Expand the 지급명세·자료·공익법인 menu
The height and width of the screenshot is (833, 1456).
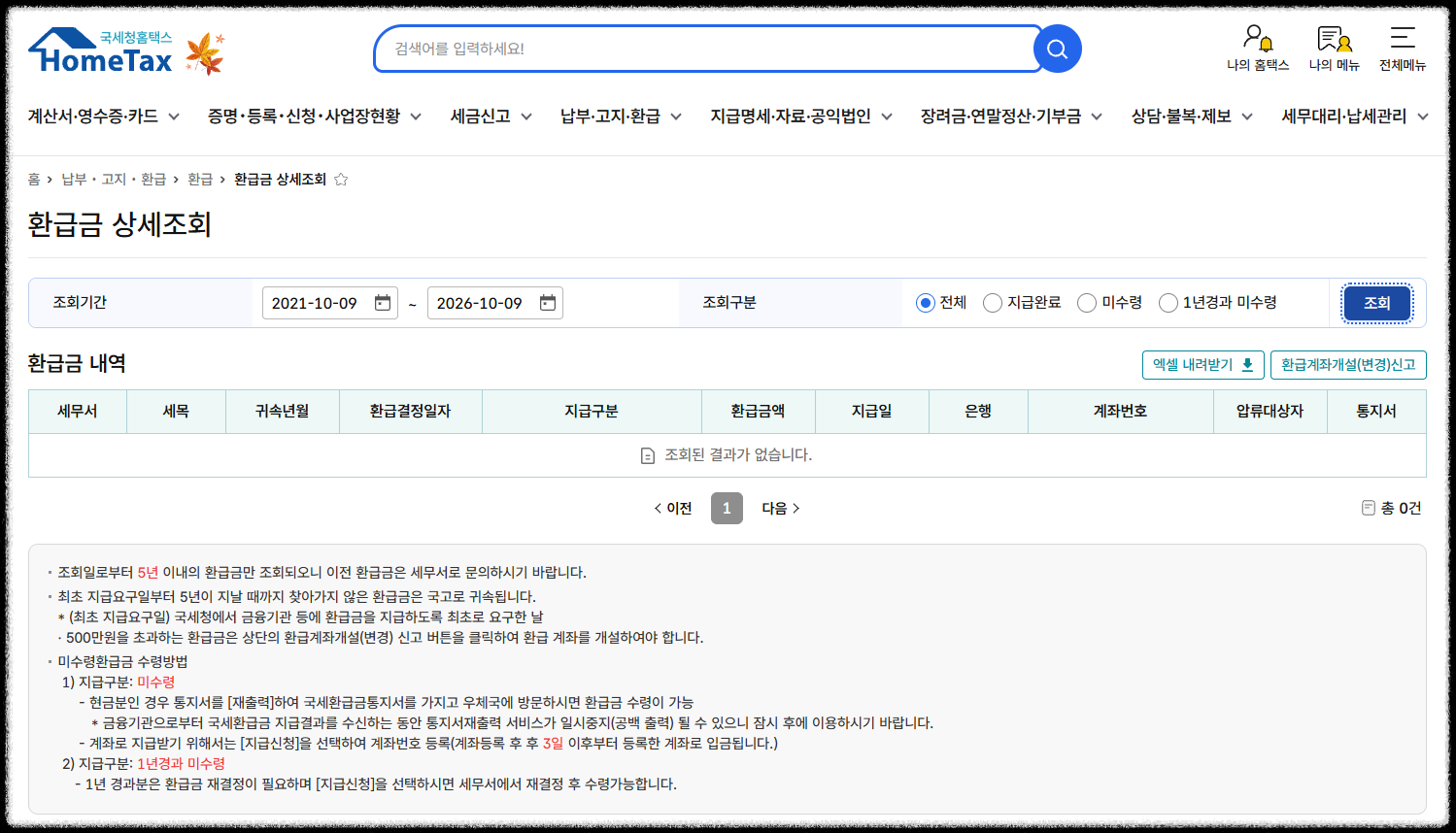click(x=801, y=117)
